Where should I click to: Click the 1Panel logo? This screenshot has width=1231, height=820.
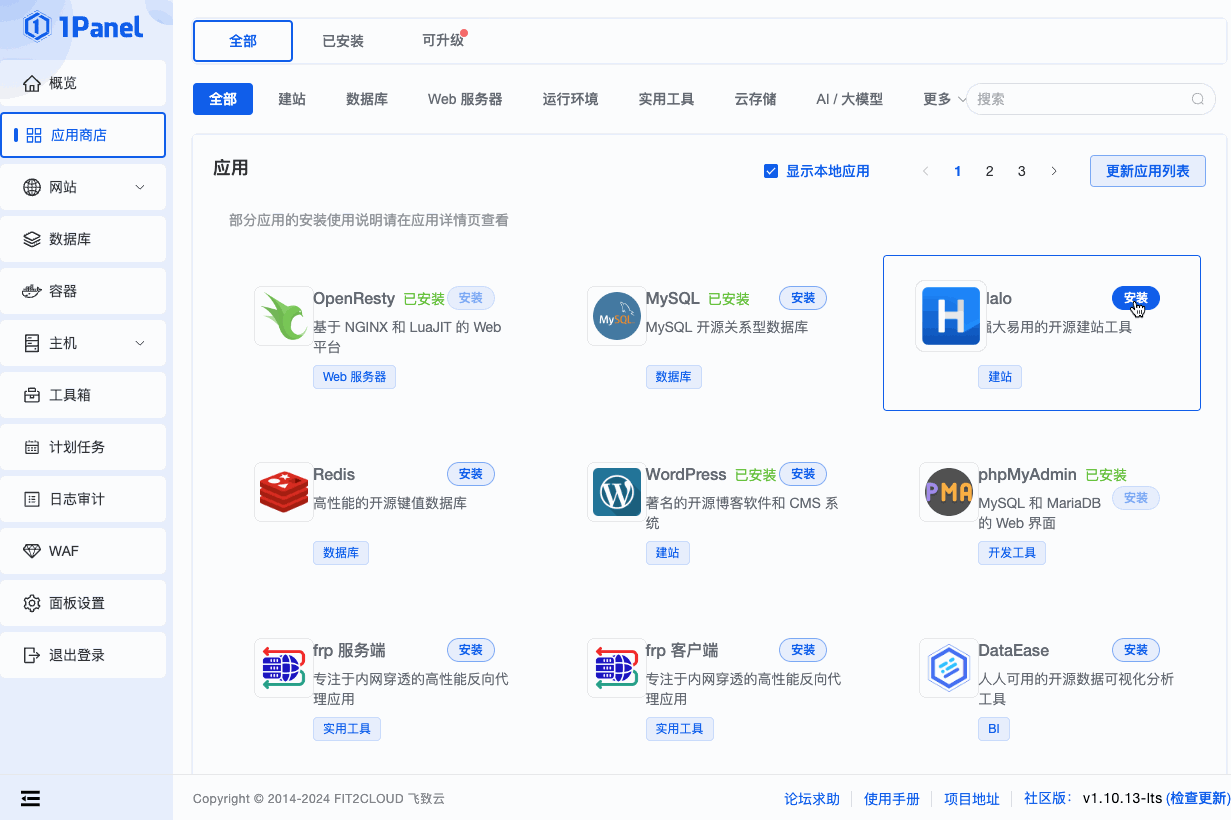(x=84, y=26)
